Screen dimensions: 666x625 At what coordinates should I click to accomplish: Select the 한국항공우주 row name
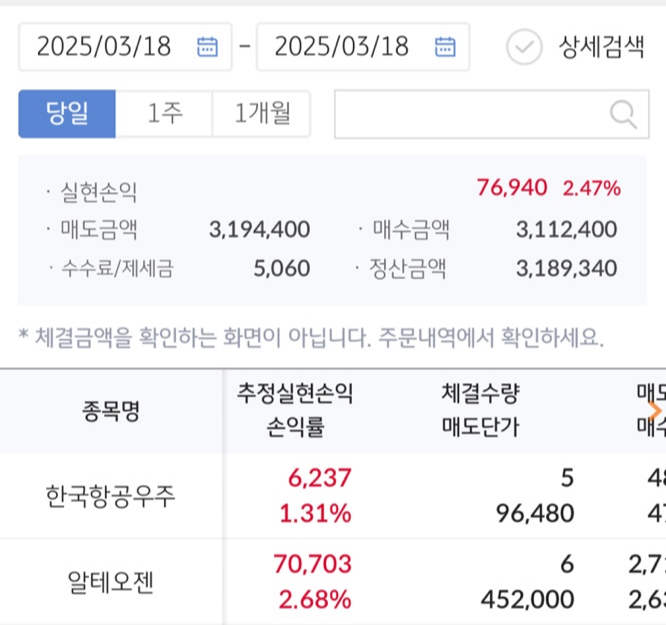(x=110, y=496)
